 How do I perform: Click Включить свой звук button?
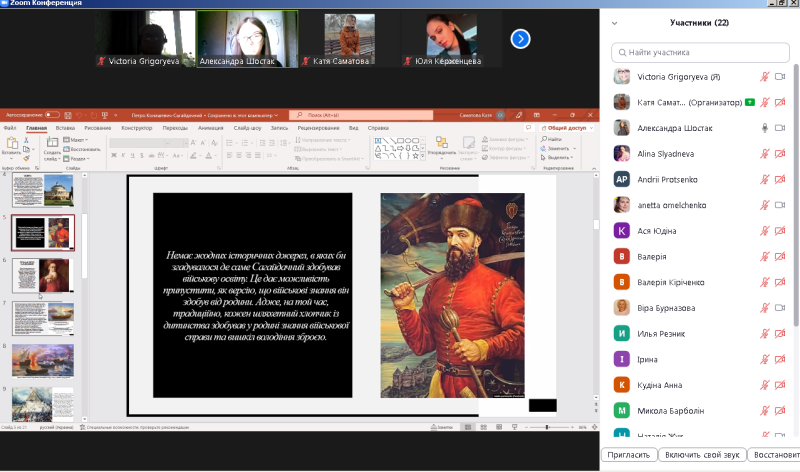tap(702, 455)
